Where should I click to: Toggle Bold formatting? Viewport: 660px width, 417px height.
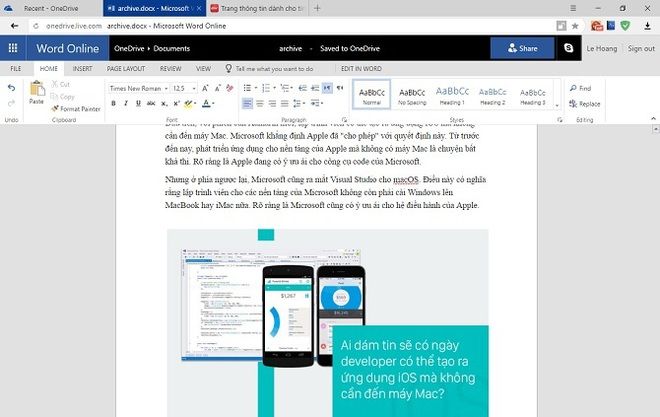pyautogui.click(x=113, y=104)
